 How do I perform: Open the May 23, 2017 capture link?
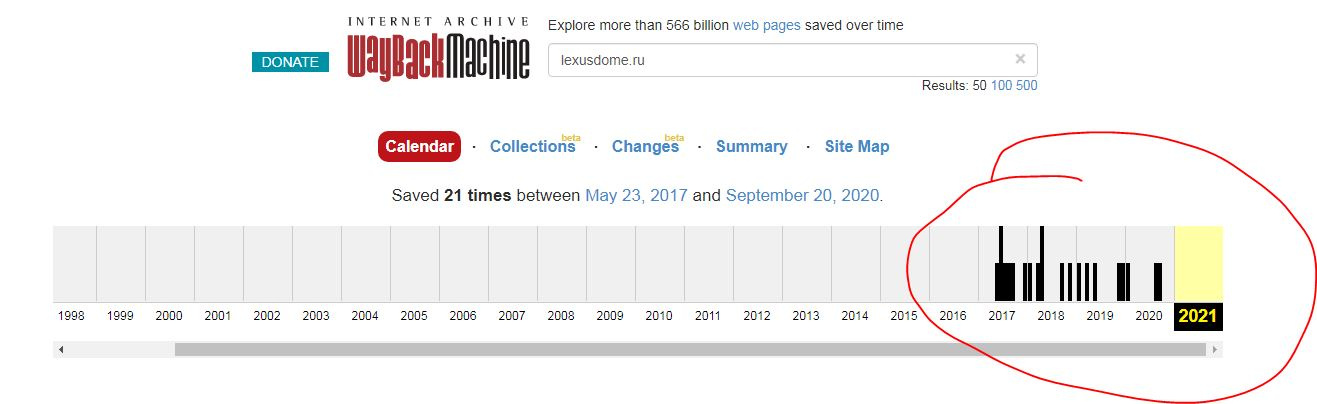[636, 195]
